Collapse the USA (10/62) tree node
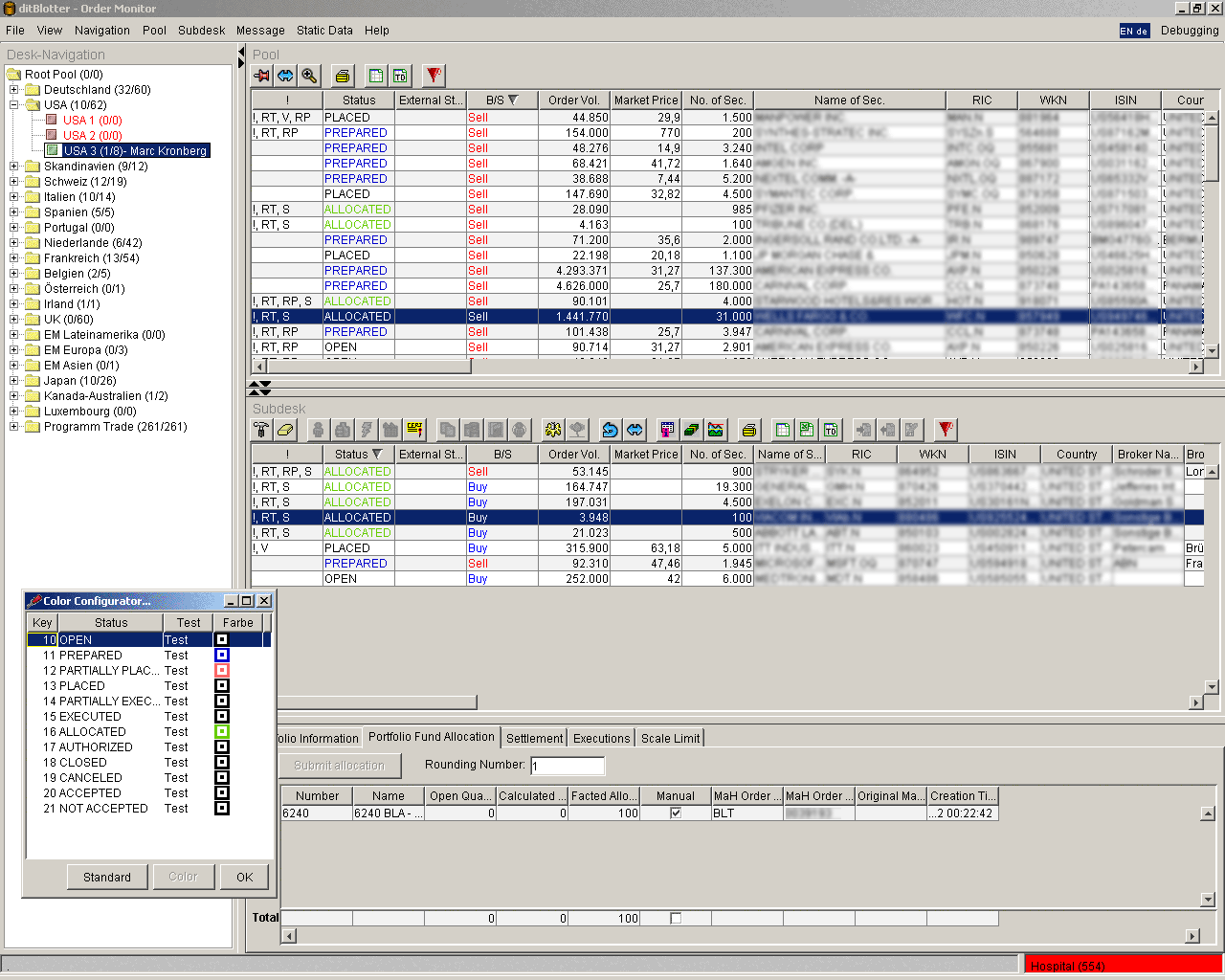The image size is (1225, 980). (14, 105)
